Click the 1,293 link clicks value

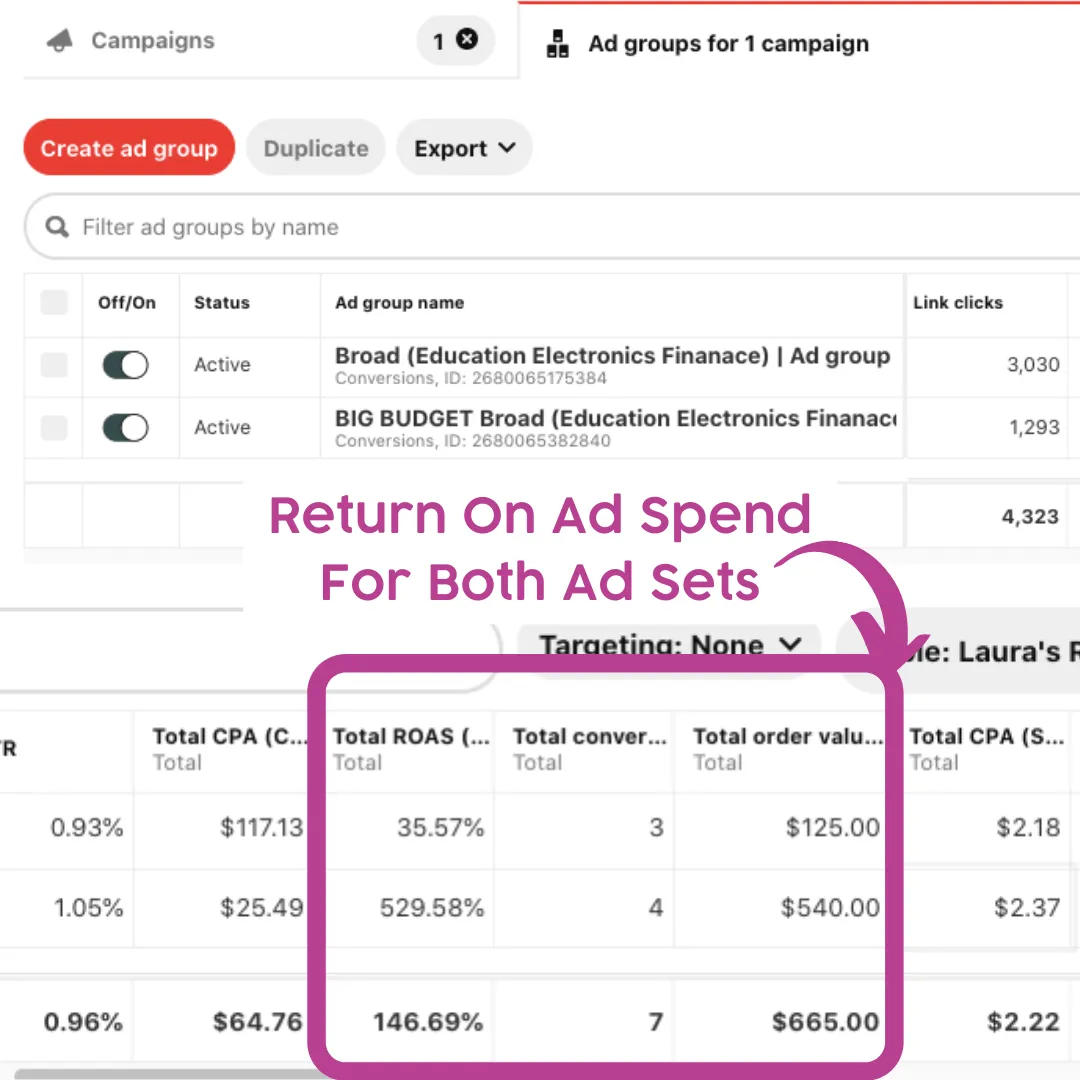point(1034,427)
